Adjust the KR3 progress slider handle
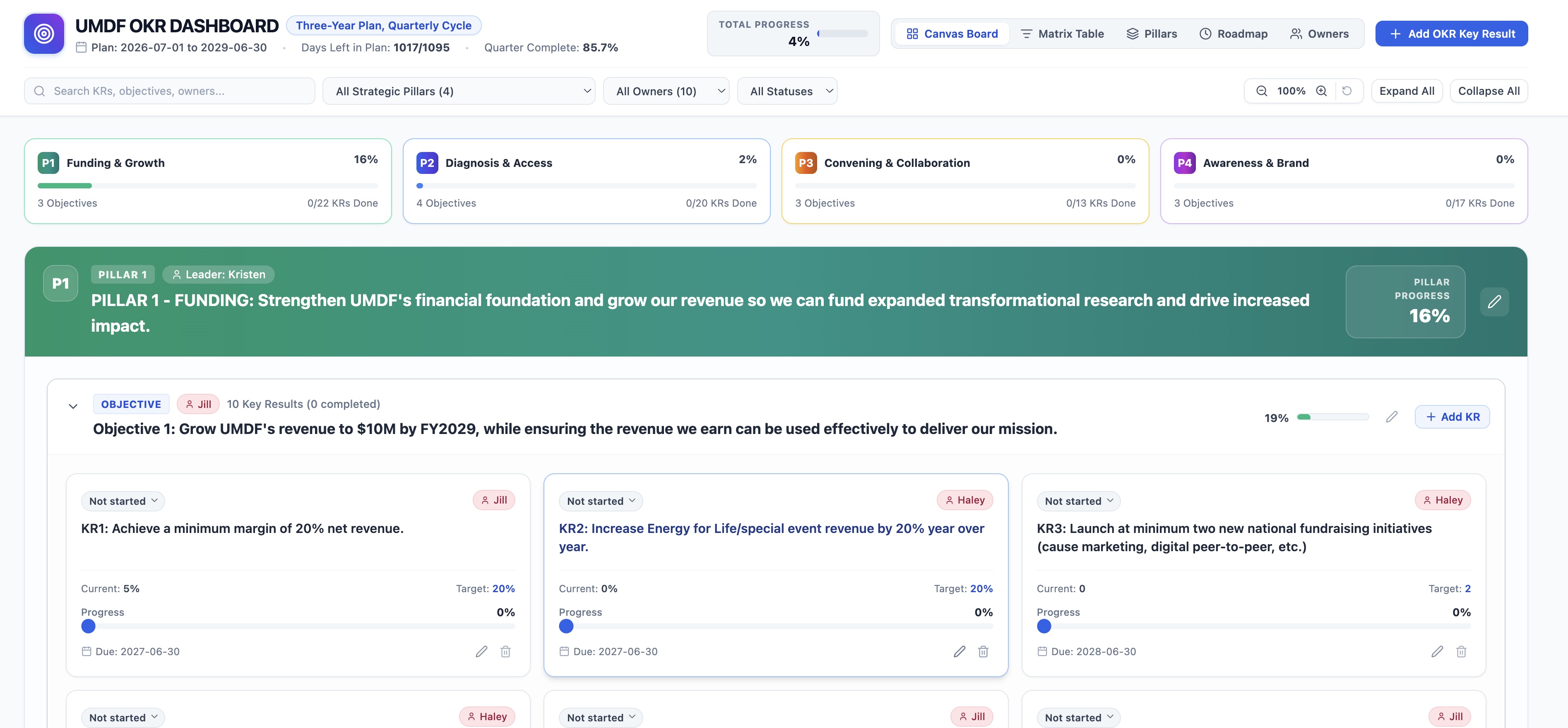The width and height of the screenshot is (1568, 728). 1044,627
